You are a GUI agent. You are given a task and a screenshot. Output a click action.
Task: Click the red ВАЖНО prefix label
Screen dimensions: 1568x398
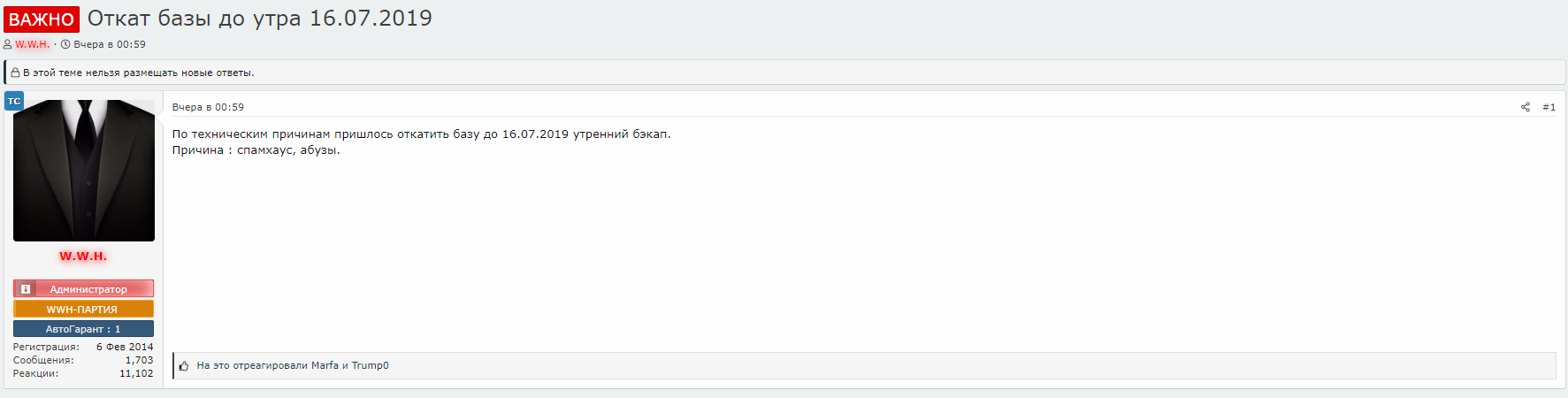pyautogui.click(x=42, y=19)
